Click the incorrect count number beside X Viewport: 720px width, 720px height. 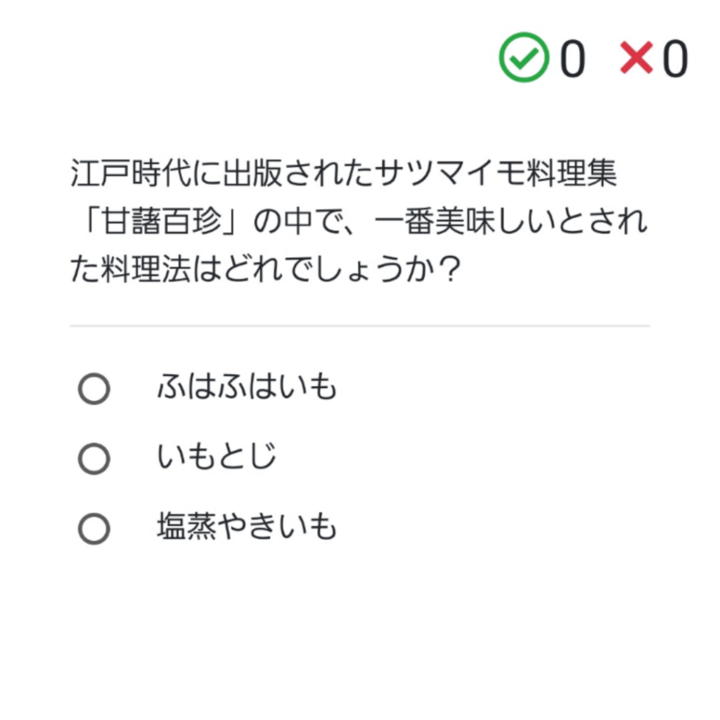coord(675,59)
